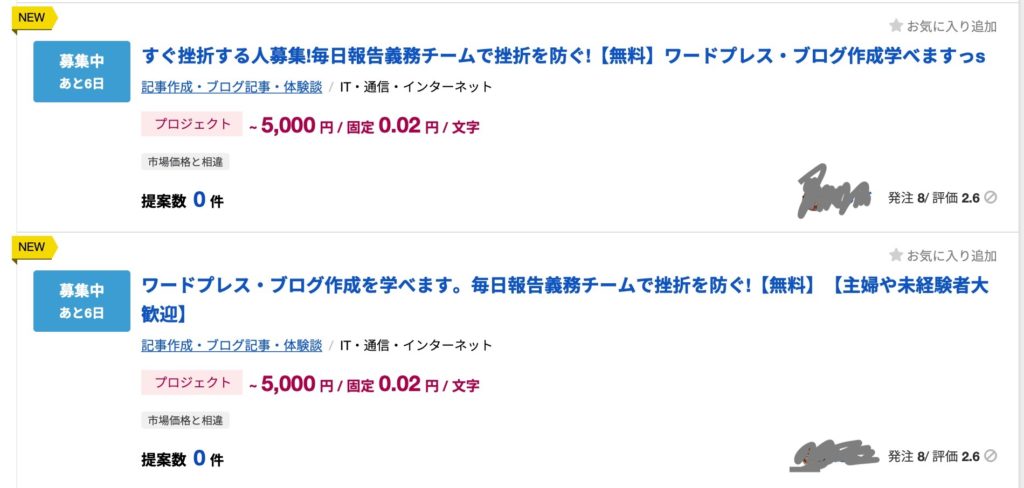Click 市場価格と相違 tag on first listing
The image size is (1024, 488).
(185, 162)
